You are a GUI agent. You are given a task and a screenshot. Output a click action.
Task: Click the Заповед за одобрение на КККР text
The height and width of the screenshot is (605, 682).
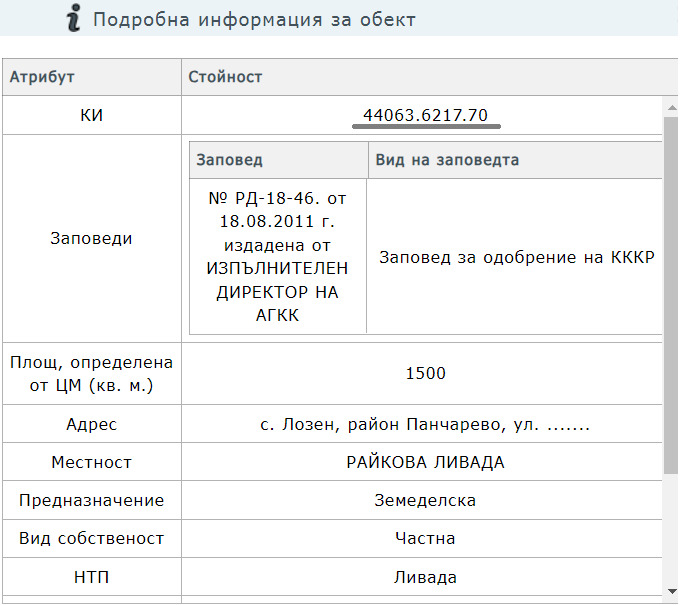coord(516,257)
